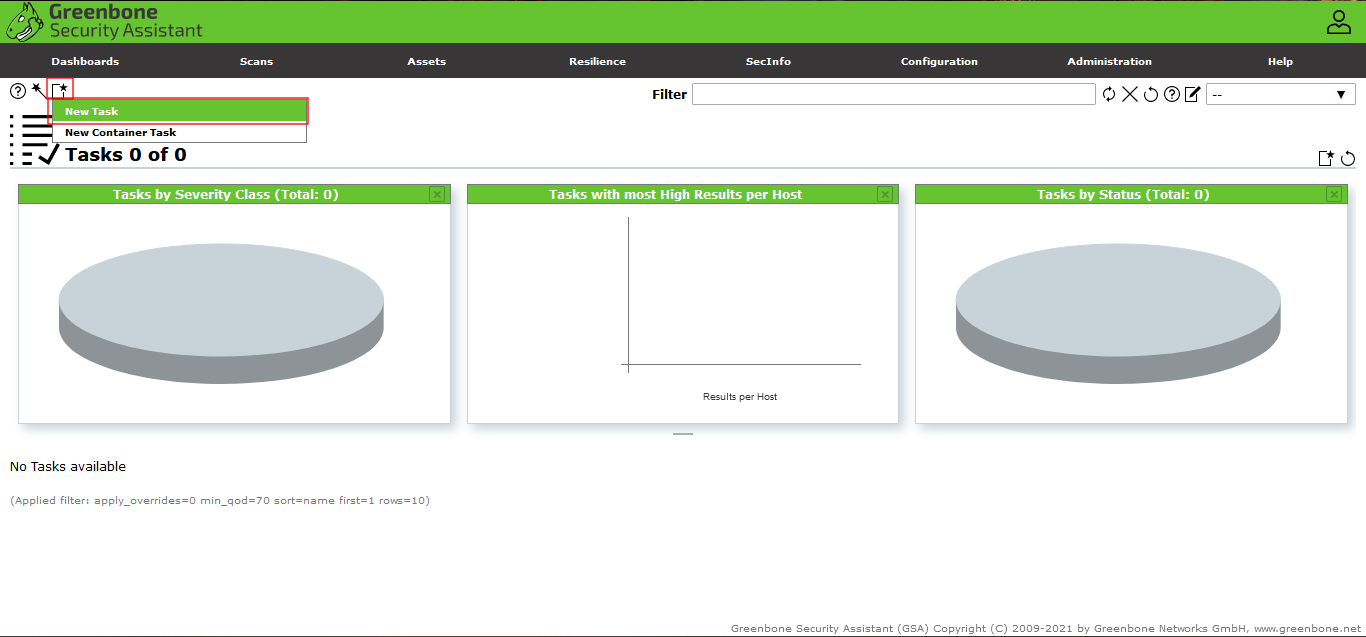Close the Tasks by Status chart
Image resolution: width=1366 pixels, height=637 pixels.
coord(1333,194)
